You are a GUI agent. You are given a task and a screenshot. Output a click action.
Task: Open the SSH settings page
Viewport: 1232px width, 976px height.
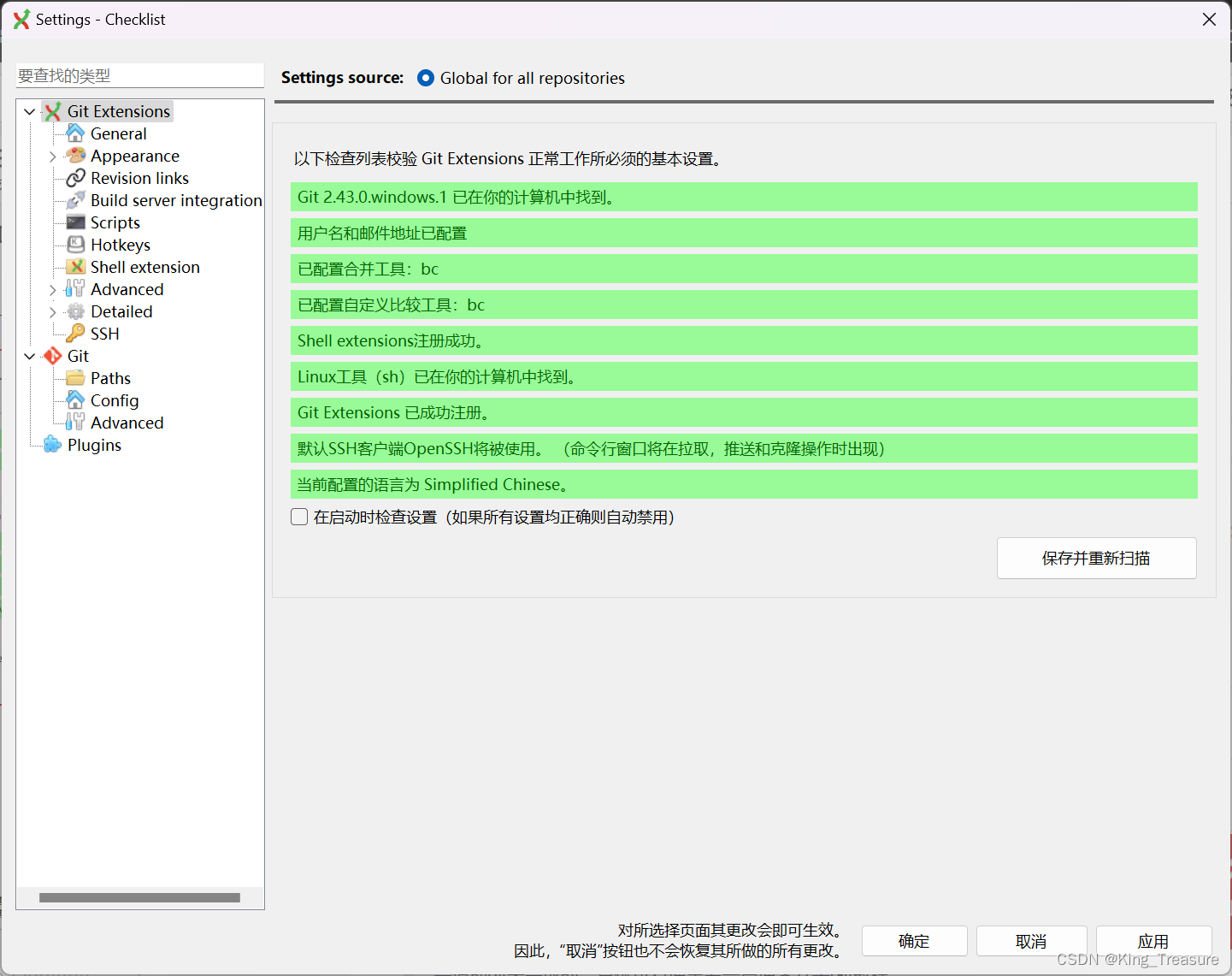[105, 334]
